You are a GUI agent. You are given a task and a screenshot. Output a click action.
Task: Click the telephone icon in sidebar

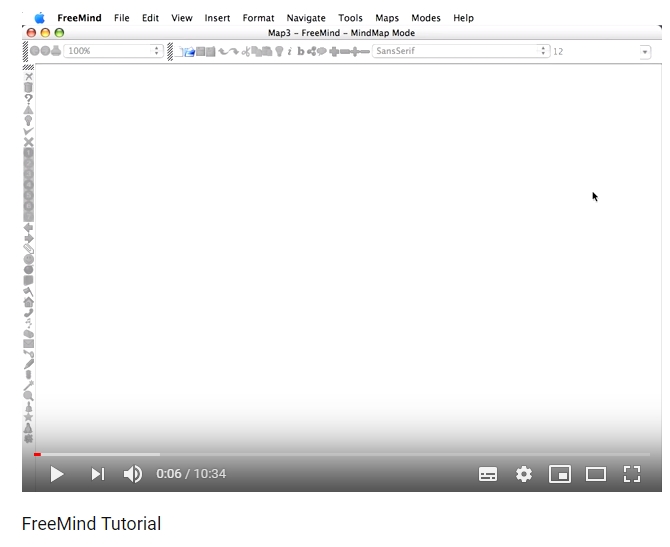[x=28, y=312]
